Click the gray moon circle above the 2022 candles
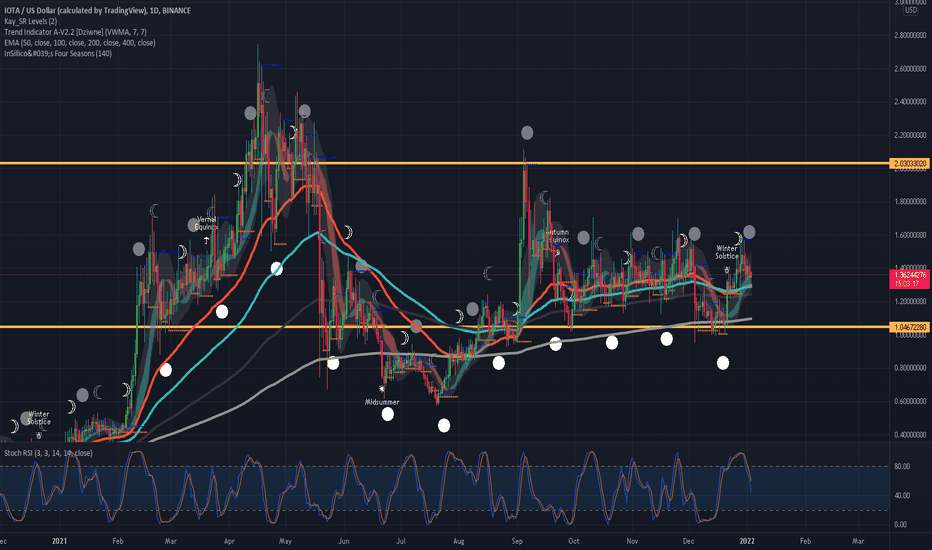This screenshot has height=550, width=932. tap(750, 232)
